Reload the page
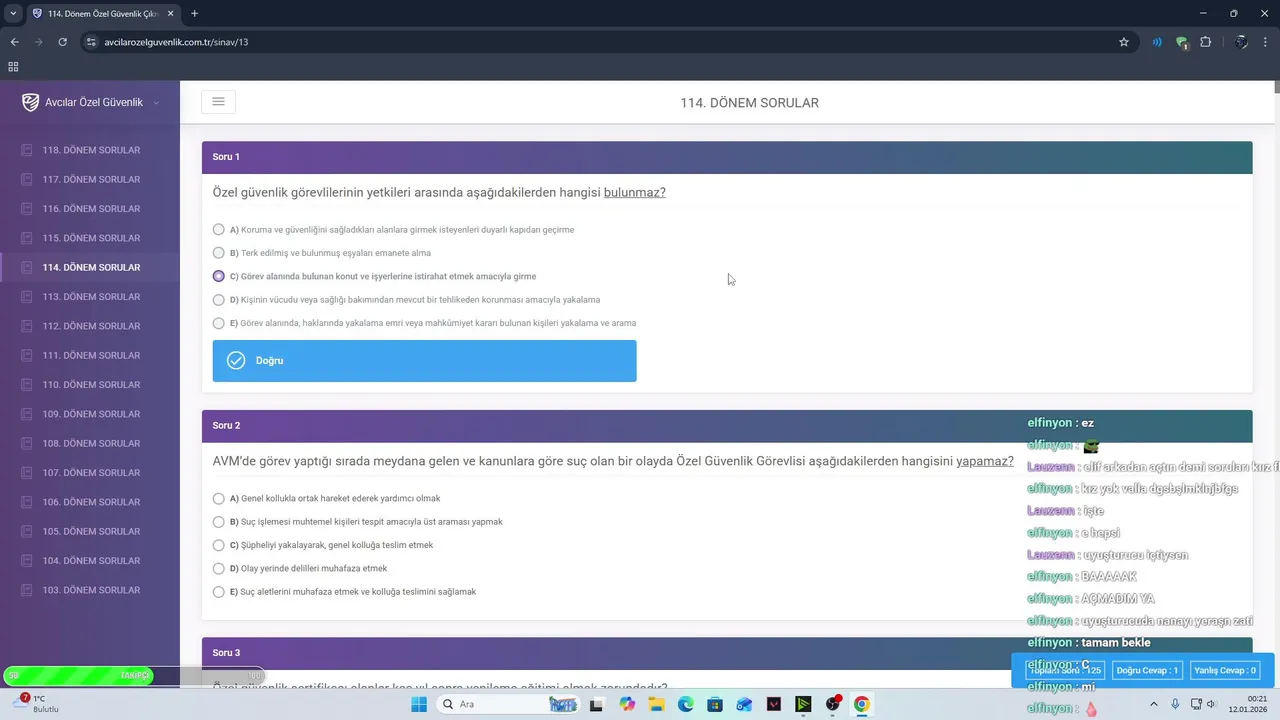 pyautogui.click(x=62, y=42)
